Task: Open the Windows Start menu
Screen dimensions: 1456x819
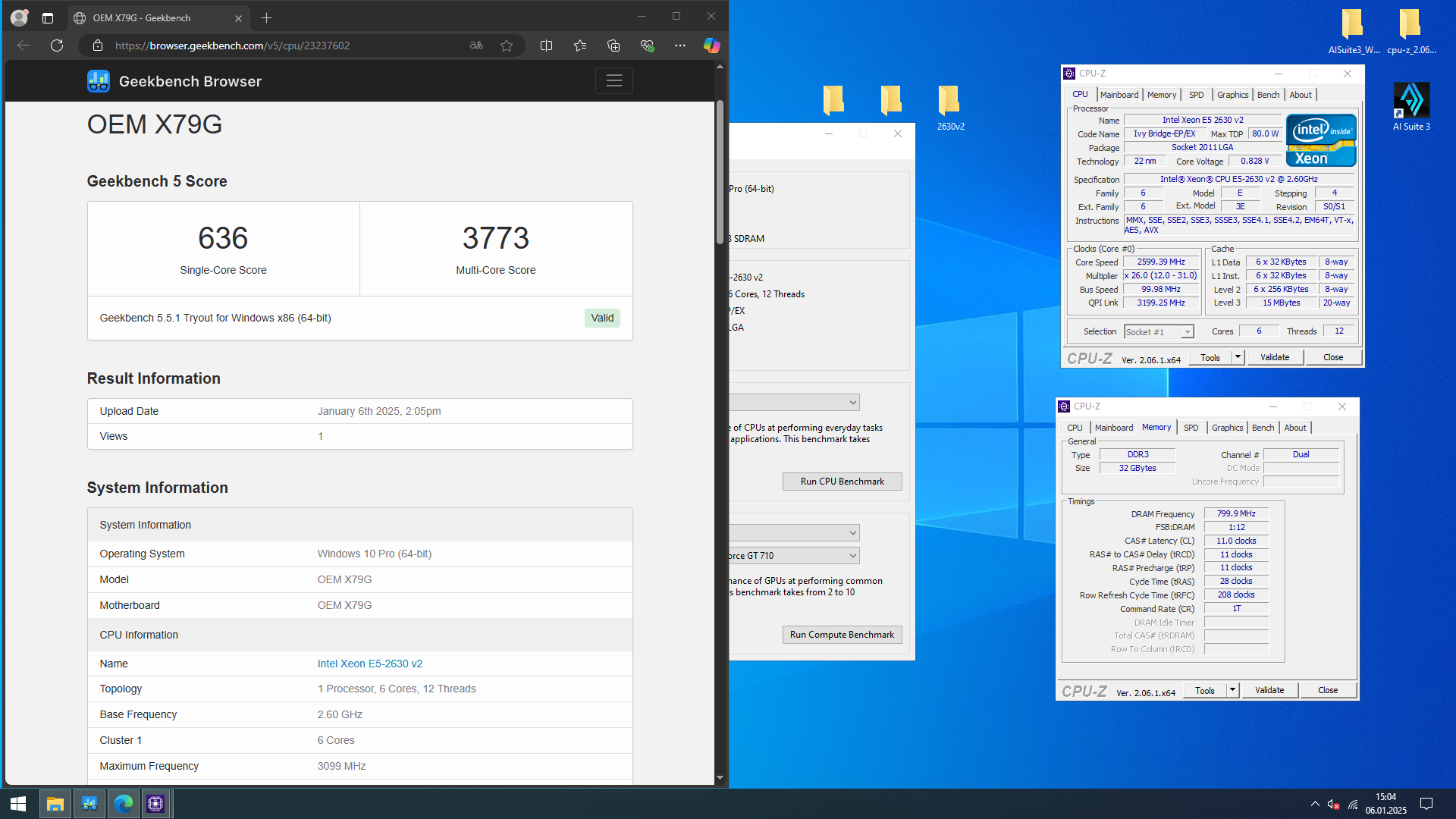Action: (18, 804)
